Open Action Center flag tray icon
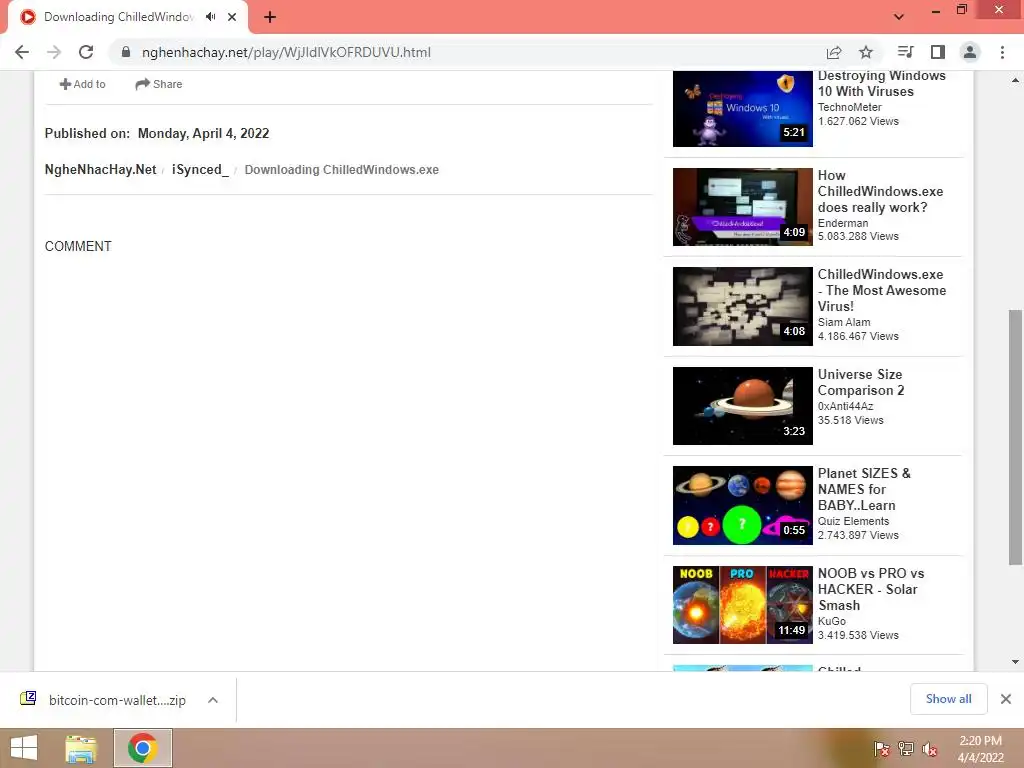 [x=881, y=748]
